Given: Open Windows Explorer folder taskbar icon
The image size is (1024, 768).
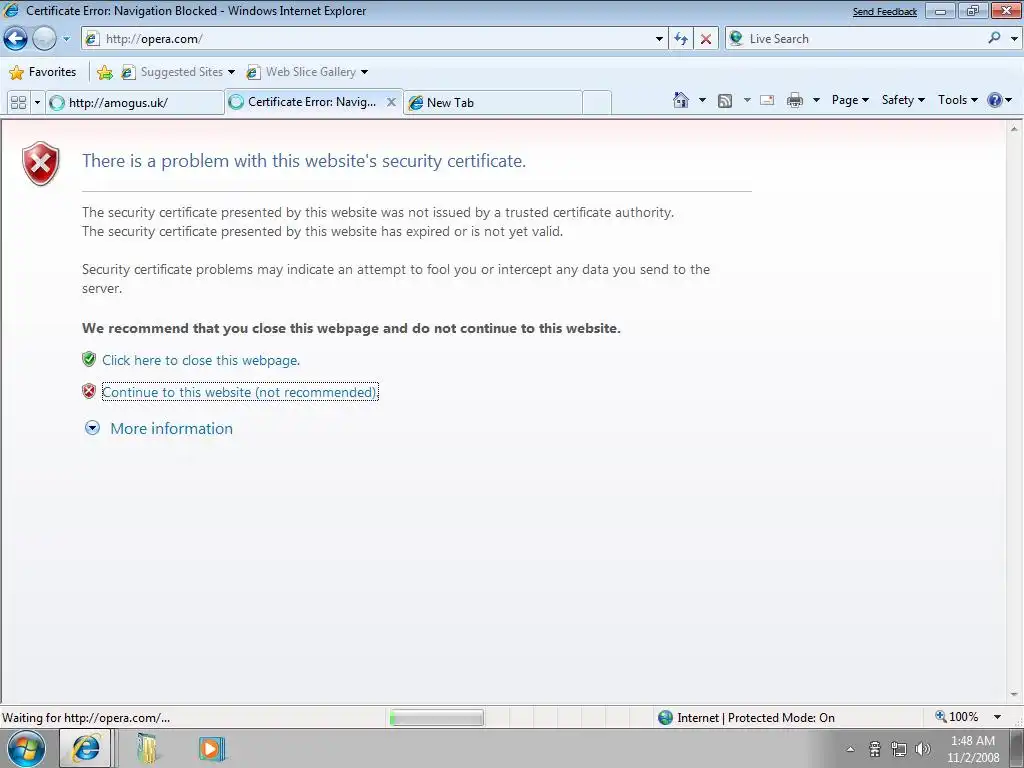Looking at the screenshot, I should click(148, 748).
